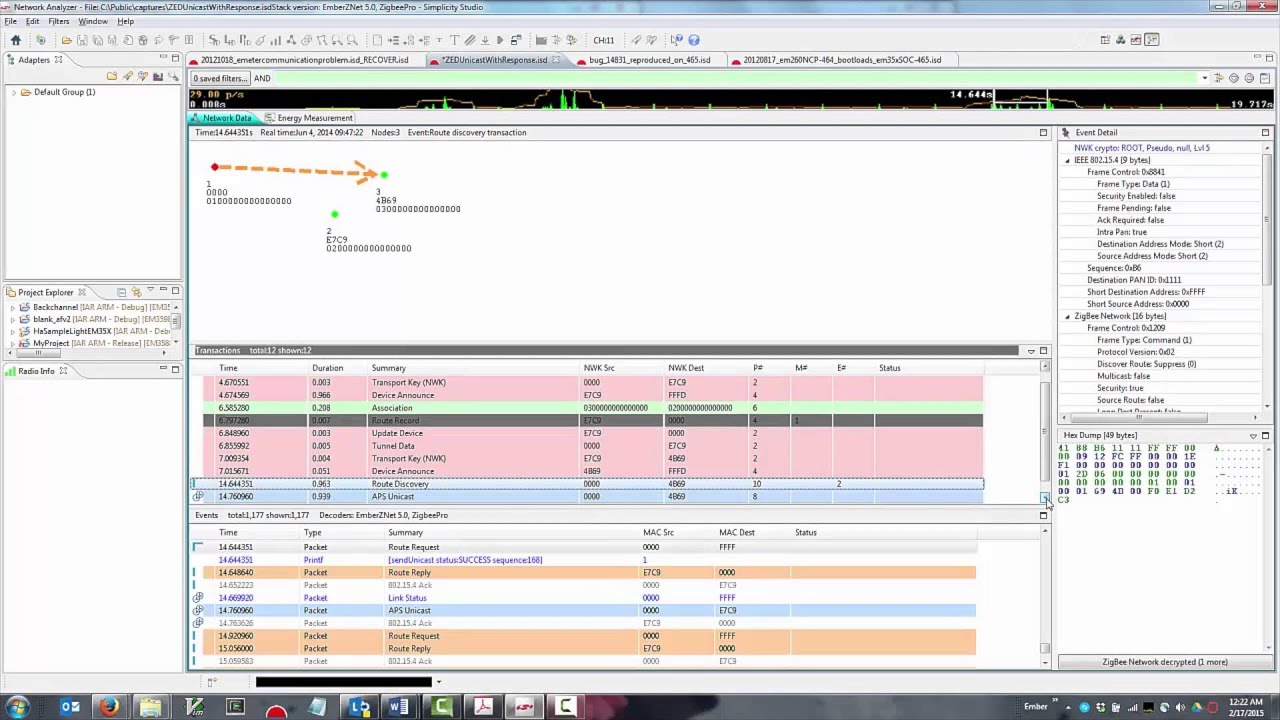Expand the MyProject project
The height and width of the screenshot is (720, 1280).
tap(12, 343)
